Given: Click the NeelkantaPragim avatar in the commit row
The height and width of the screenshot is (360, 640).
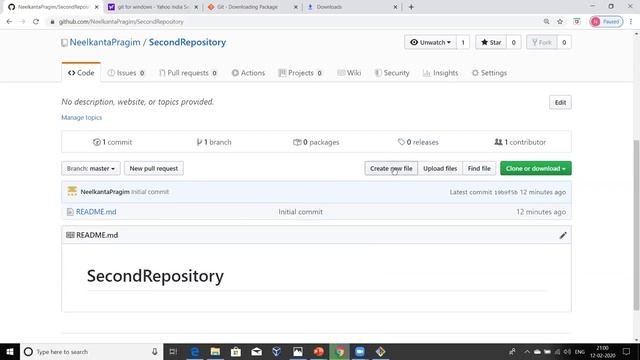Looking at the screenshot, I should [72, 191].
